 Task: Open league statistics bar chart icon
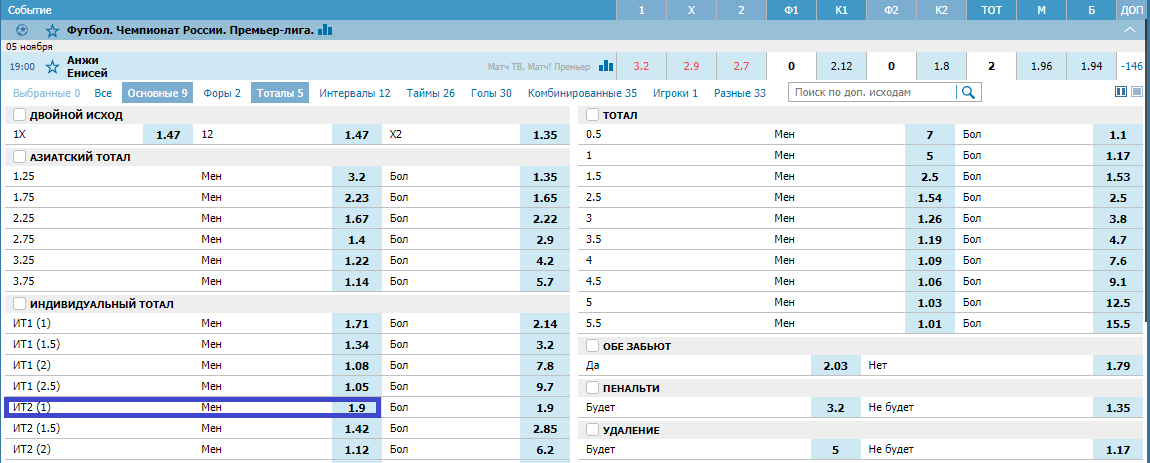coord(326,29)
